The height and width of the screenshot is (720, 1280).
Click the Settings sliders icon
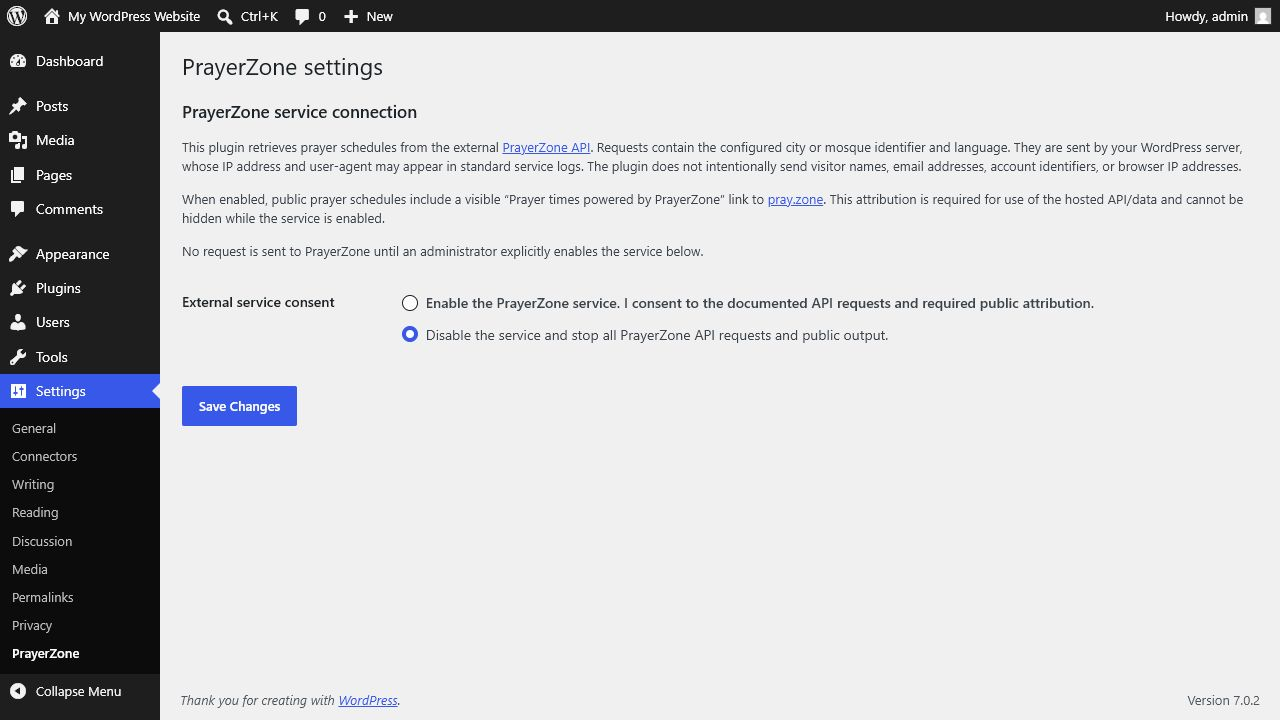point(18,391)
